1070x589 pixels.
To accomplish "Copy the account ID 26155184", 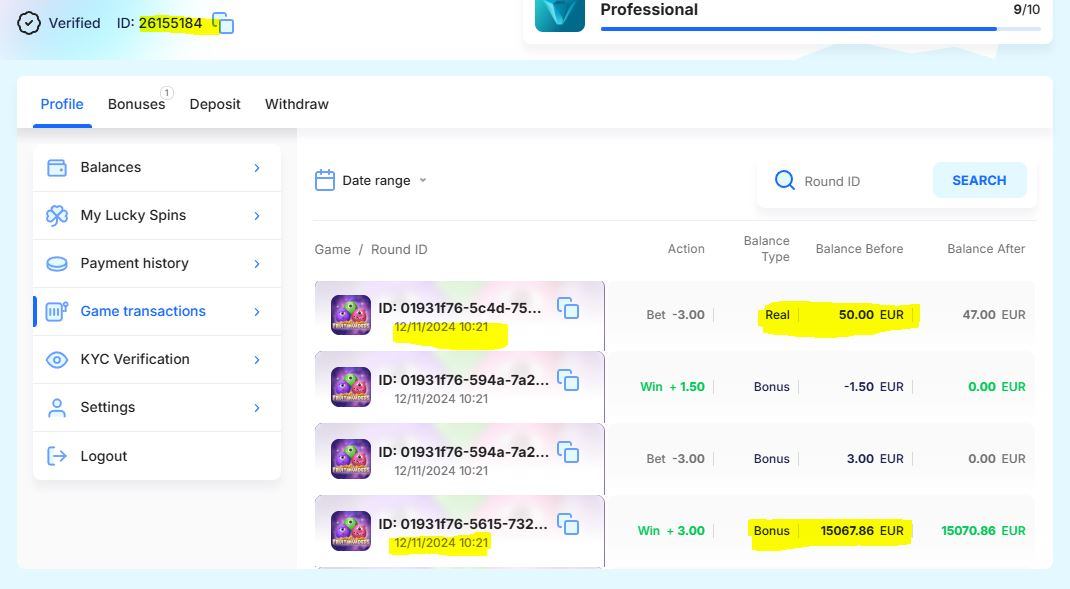I will click(224, 23).
